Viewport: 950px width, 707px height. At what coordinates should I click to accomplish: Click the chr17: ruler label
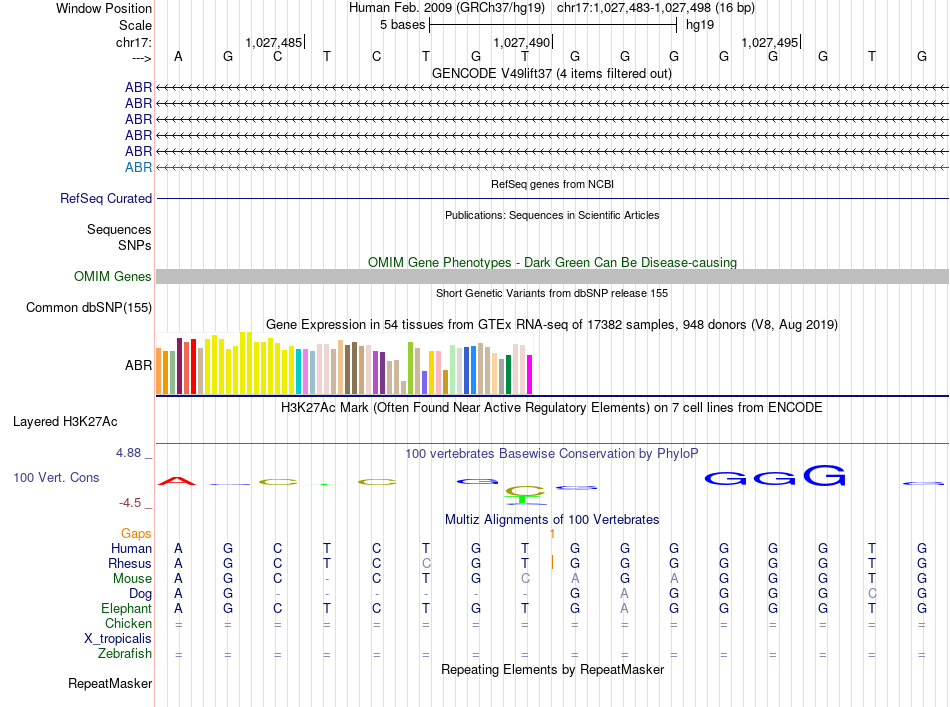134,42
